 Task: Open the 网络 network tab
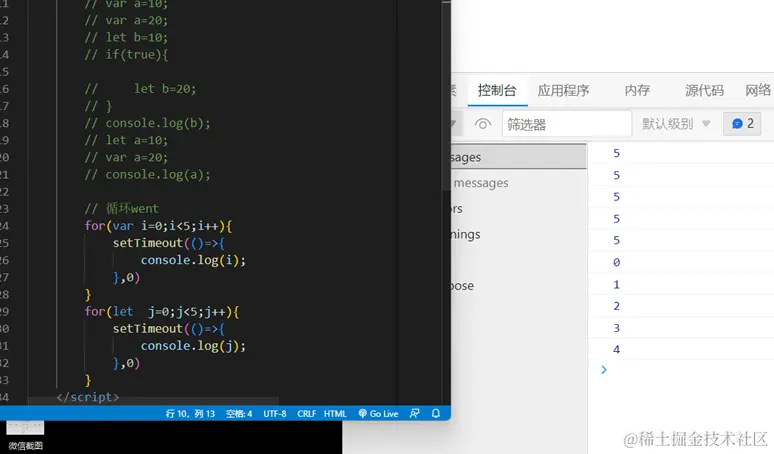click(758, 90)
